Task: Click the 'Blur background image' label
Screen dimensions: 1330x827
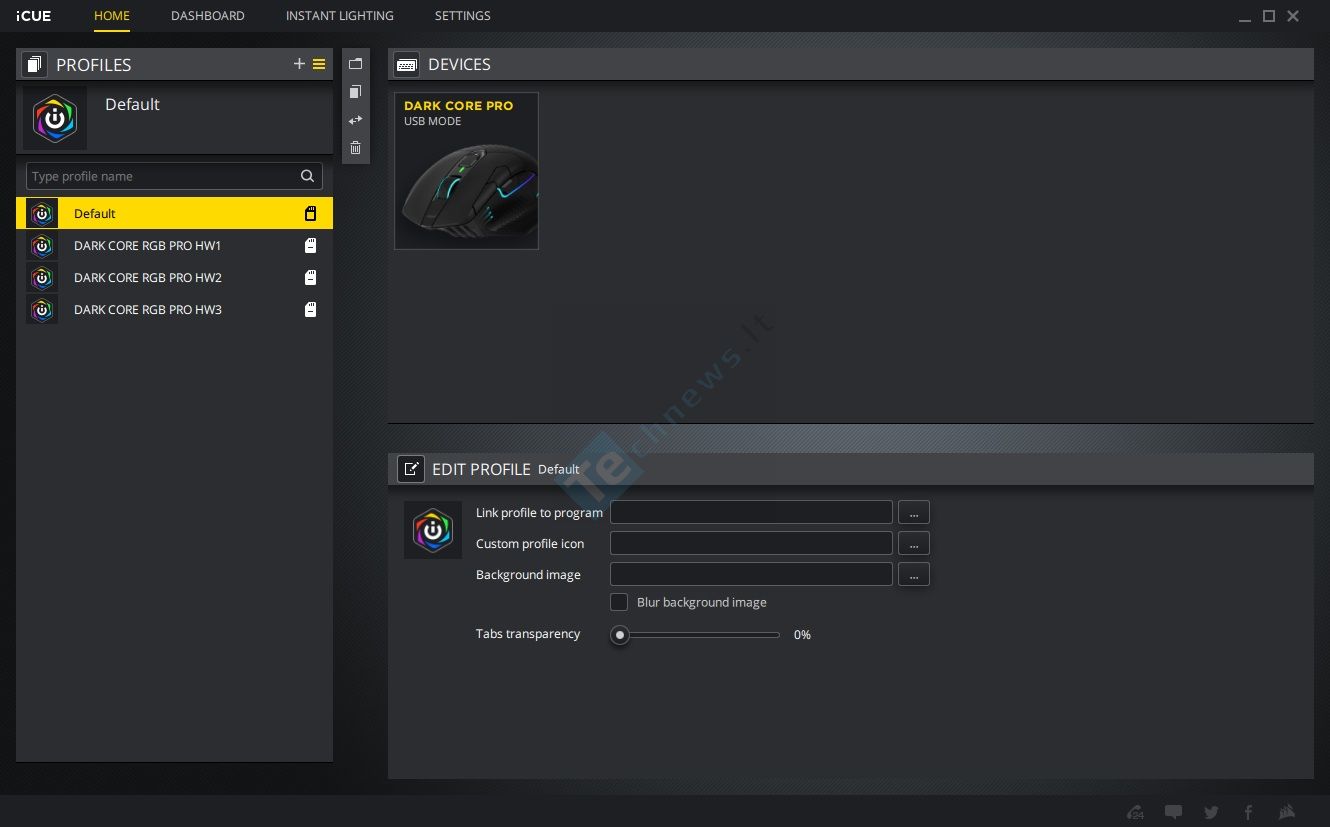Action: [702, 602]
